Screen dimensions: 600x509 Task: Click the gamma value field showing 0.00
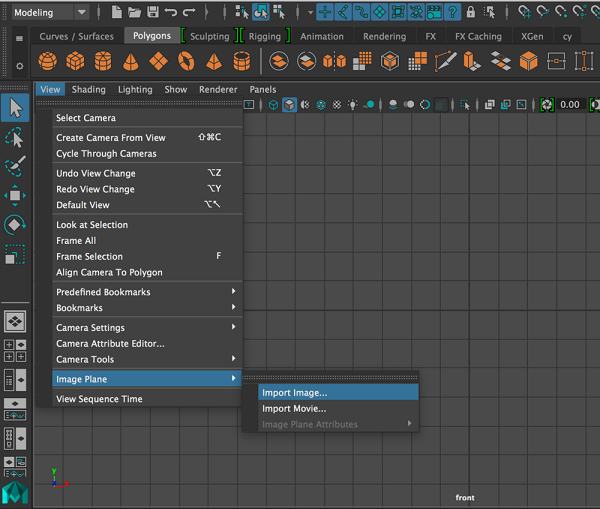click(x=570, y=105)
